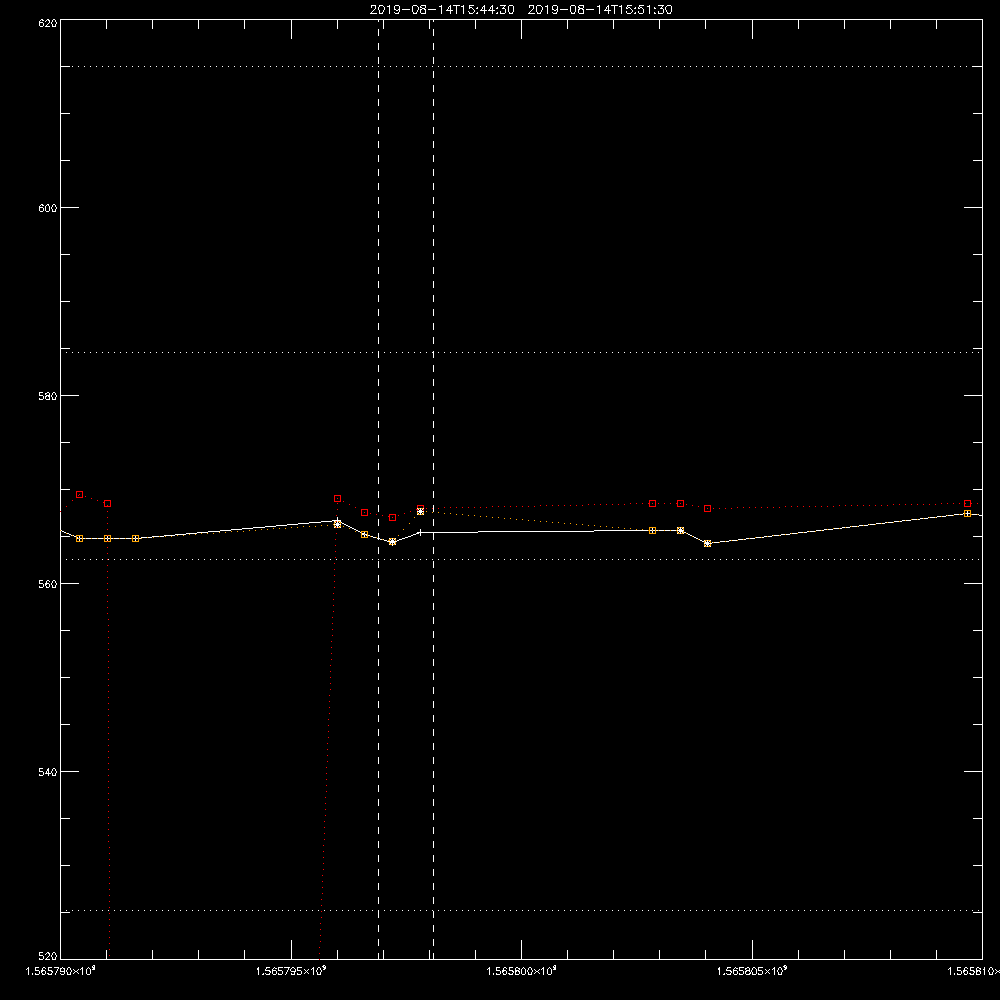The width and height of the screenshot is (1000, 1000).
Task: Click the 1.565805×10⁹ x-axis label
Action: 752,971
